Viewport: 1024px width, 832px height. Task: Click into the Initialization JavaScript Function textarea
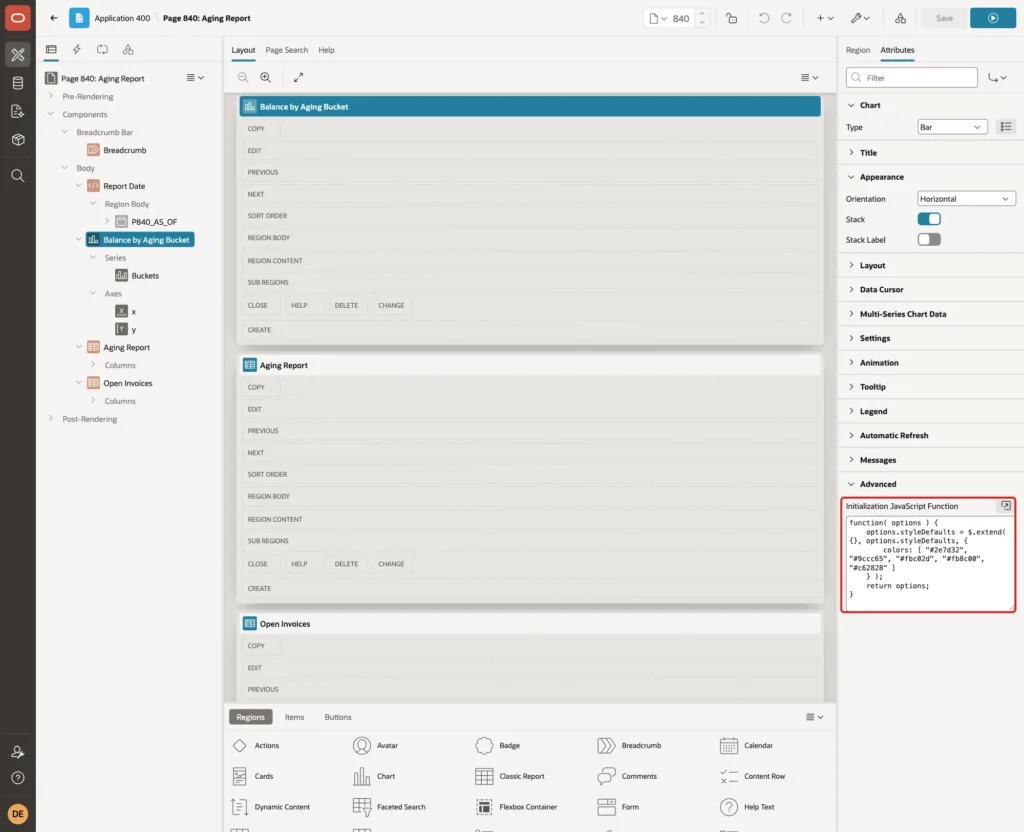(x=929, y=563)
